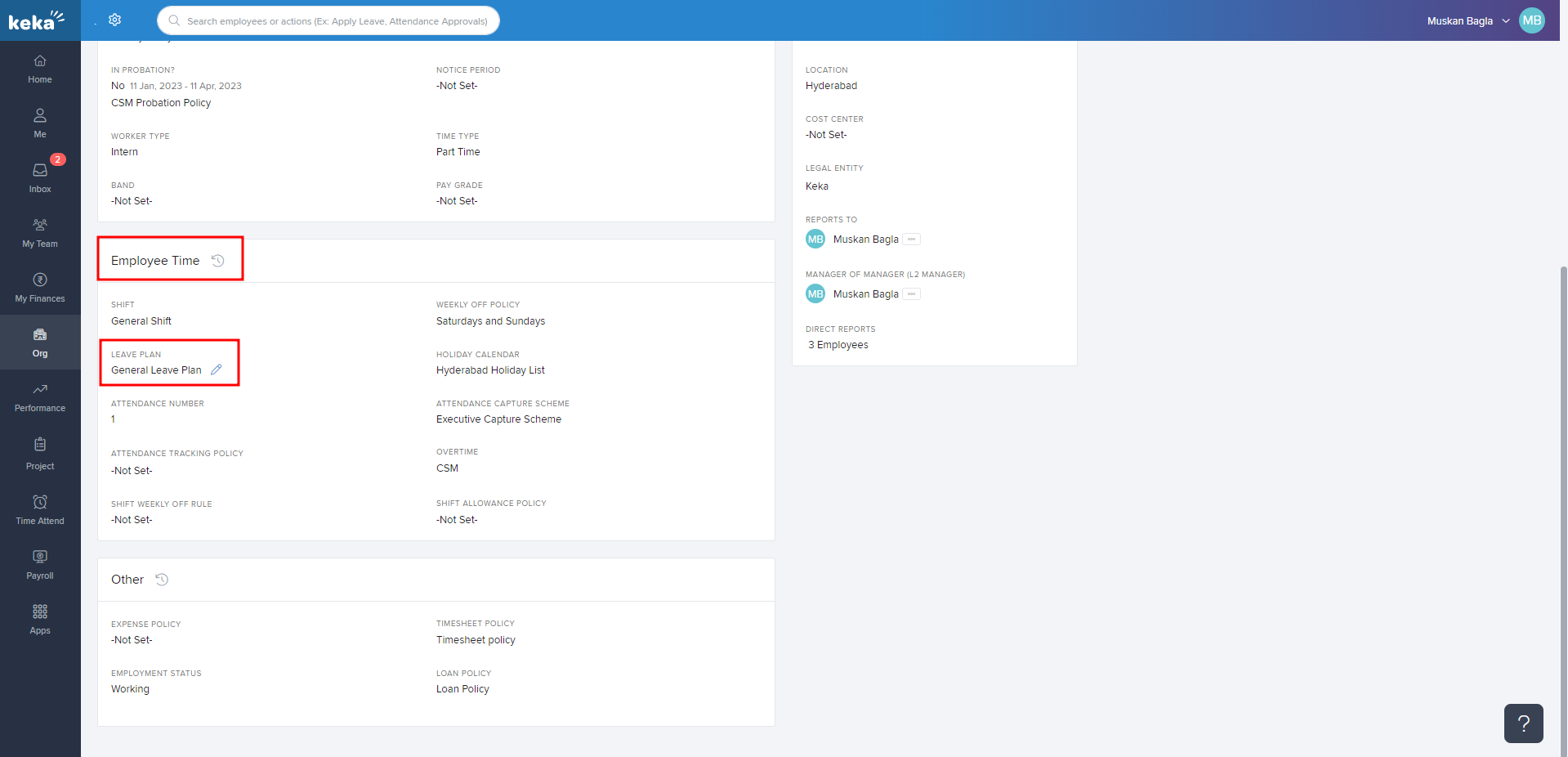The width and height of the screenshot is (1568, 757).
Task: View Employee Time history icon
Action: 218,261
